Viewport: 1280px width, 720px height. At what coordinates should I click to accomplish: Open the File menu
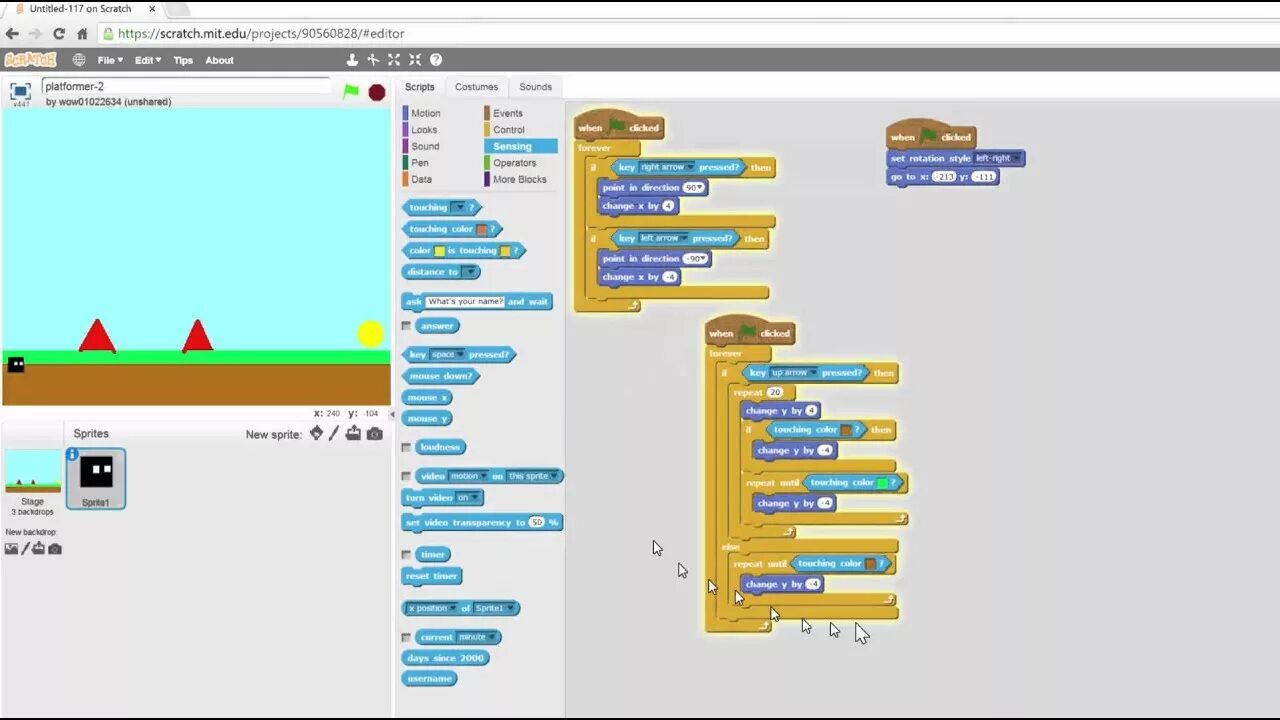click(x=110, y=60)
